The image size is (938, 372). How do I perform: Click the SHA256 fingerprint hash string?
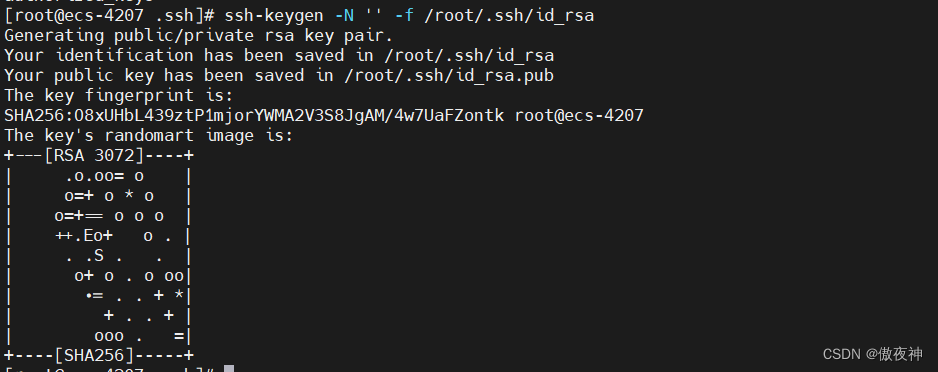pyautogui.click(x=254, y=115)
